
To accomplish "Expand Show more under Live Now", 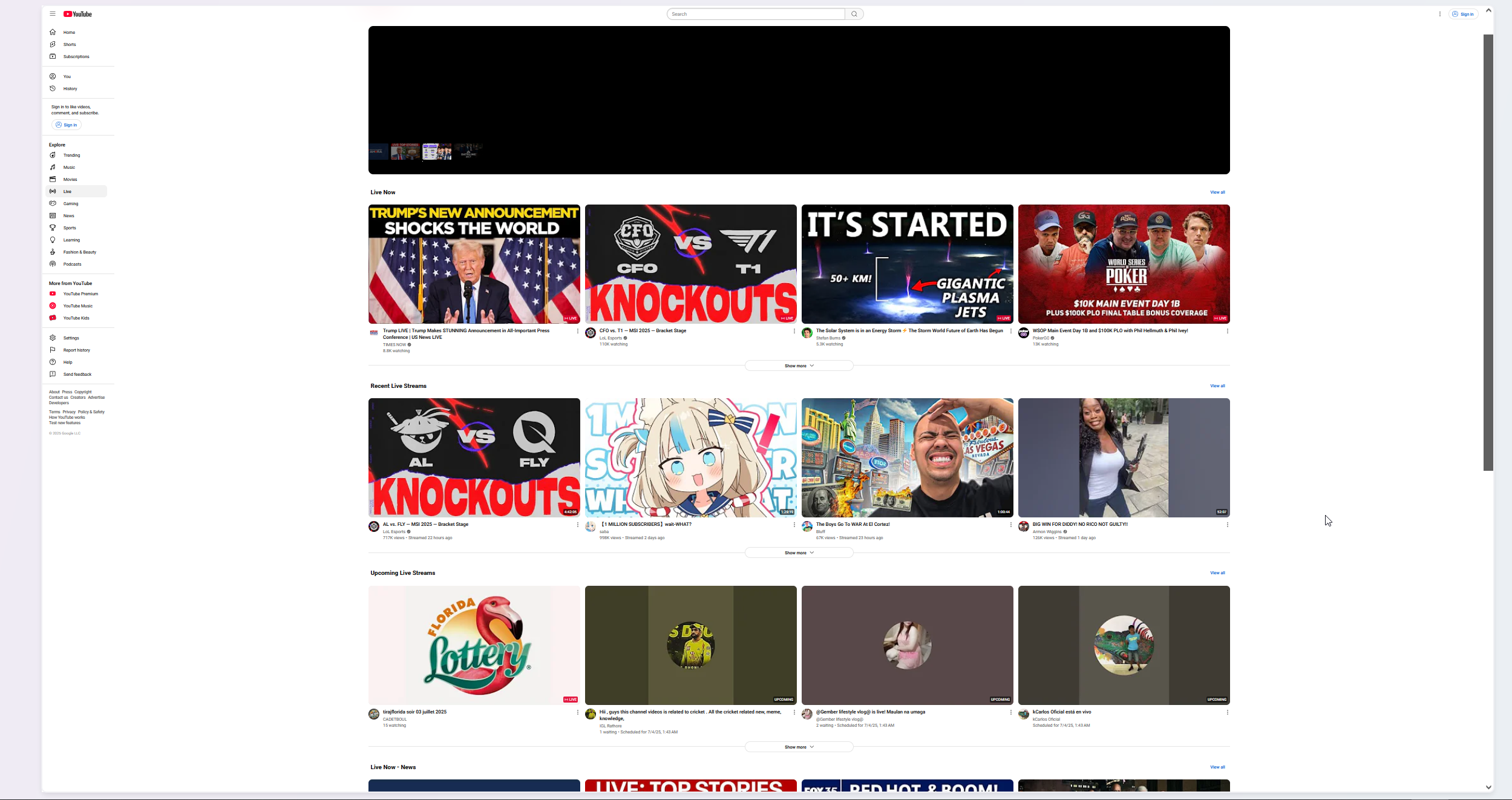I will (799, 366).
